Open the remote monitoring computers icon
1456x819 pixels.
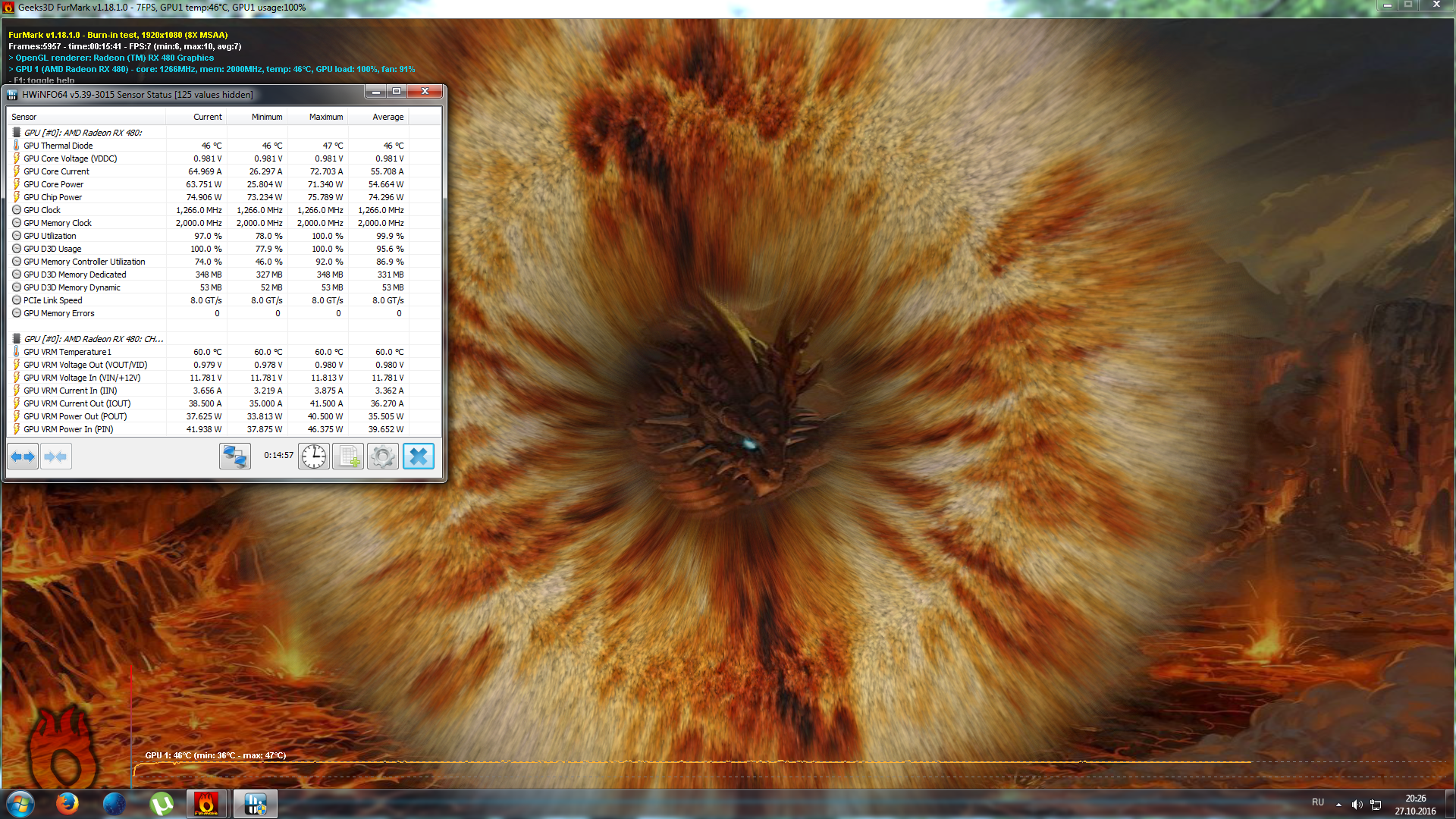235,457
